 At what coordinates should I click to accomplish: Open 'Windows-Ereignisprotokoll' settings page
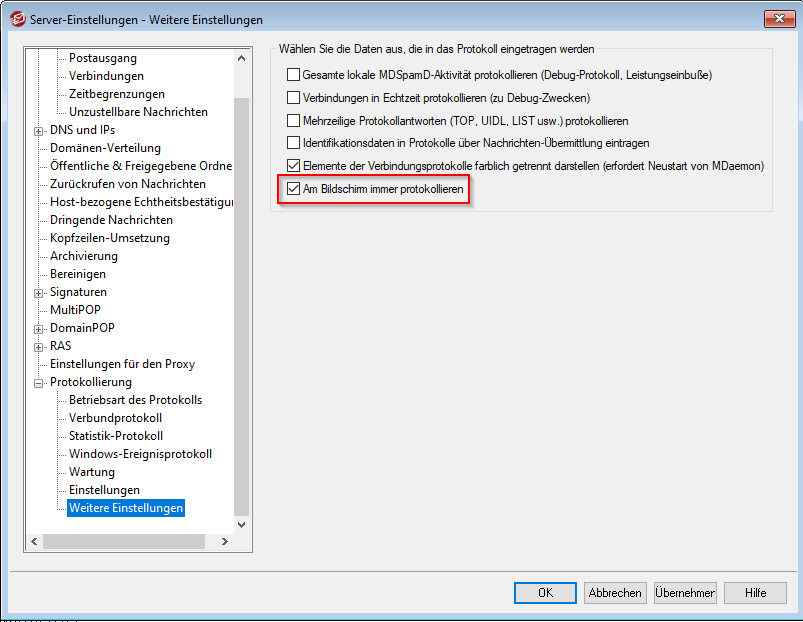140,454
